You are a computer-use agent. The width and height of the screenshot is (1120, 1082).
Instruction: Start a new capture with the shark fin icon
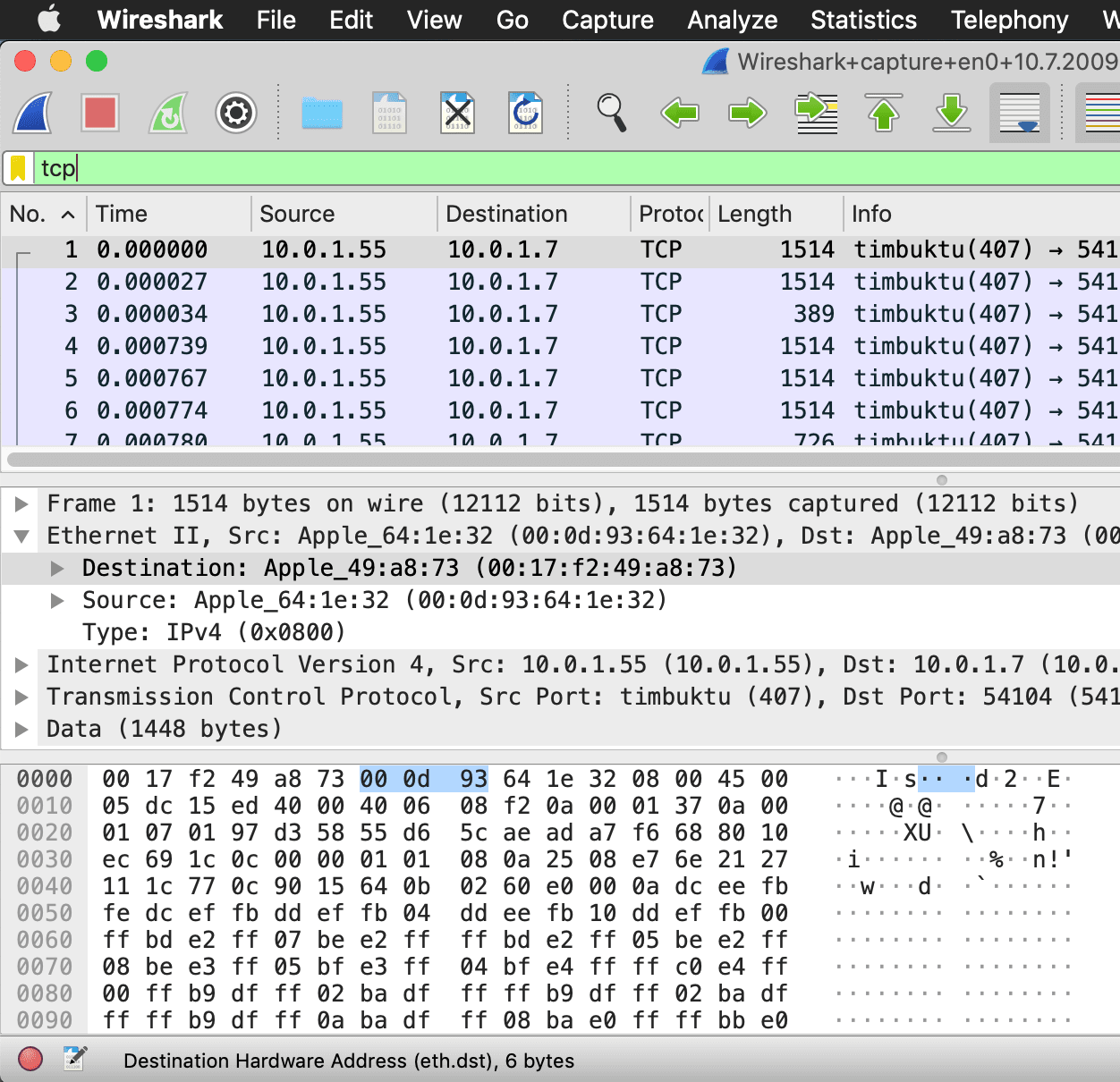pos(31,113)
